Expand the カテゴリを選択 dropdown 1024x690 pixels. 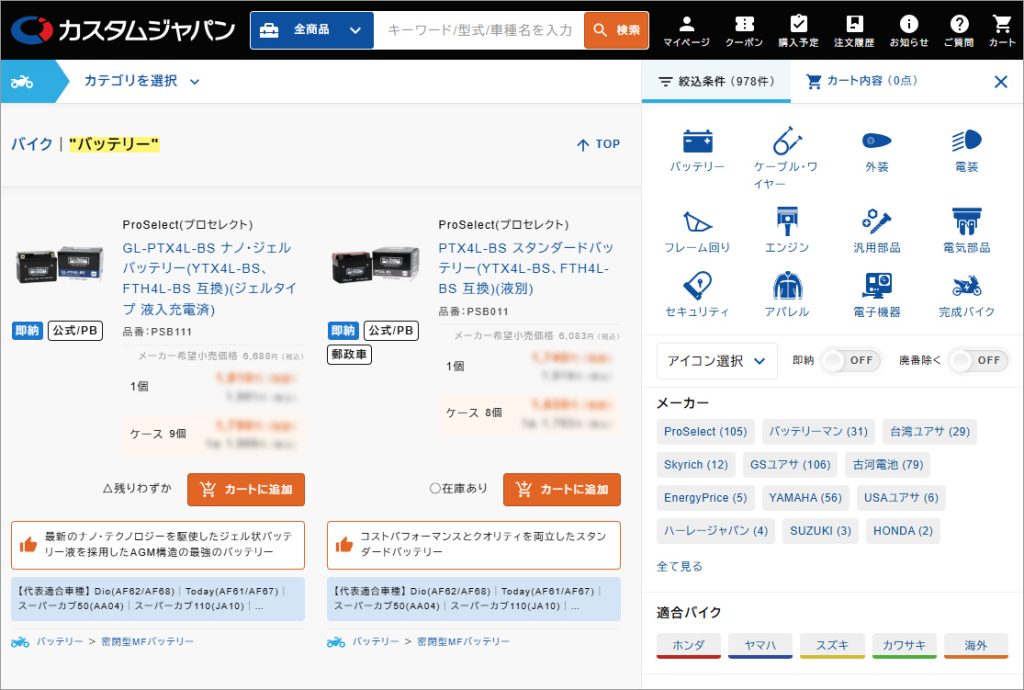142,81
